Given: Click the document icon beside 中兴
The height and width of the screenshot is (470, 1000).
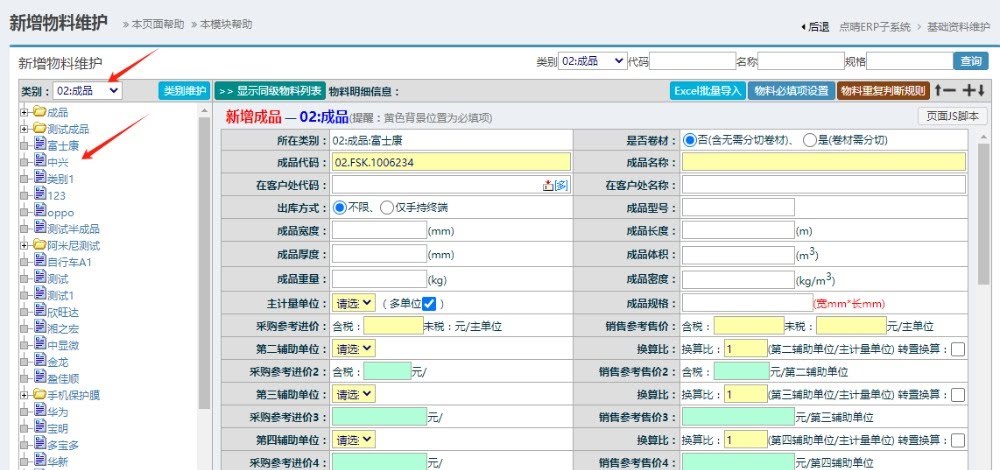Looking at the screenshot, I should (x=40, y=161).
